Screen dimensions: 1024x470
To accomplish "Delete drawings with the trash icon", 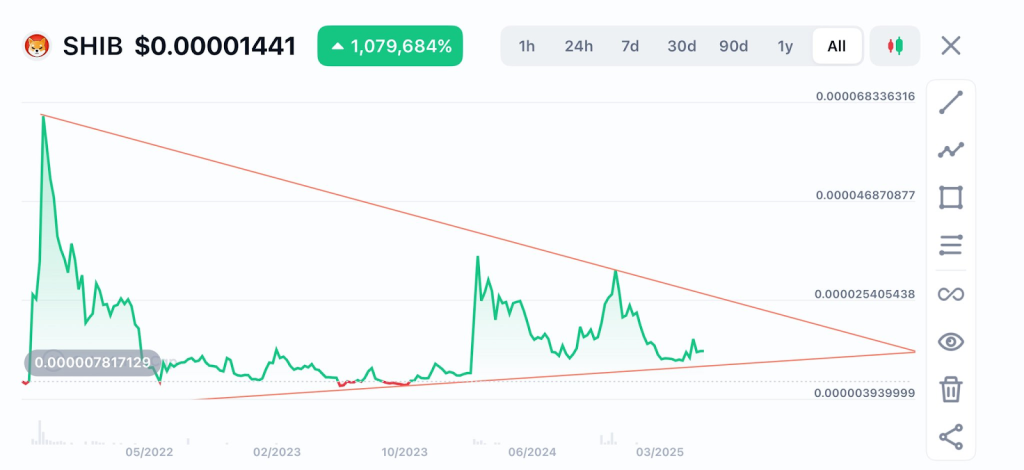I will 951,389.
